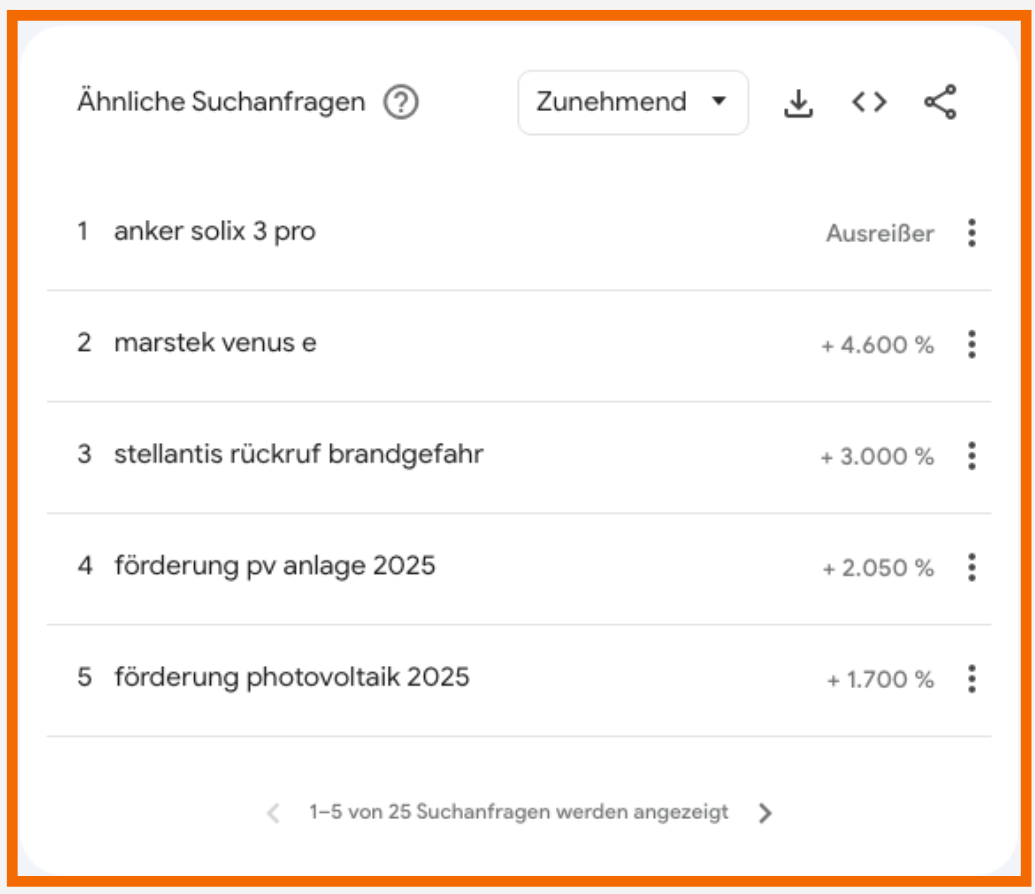Download the related queries as CSV
Viewport: 1035px width, 894px height.
pyautogui.click(x=798, y=102)
